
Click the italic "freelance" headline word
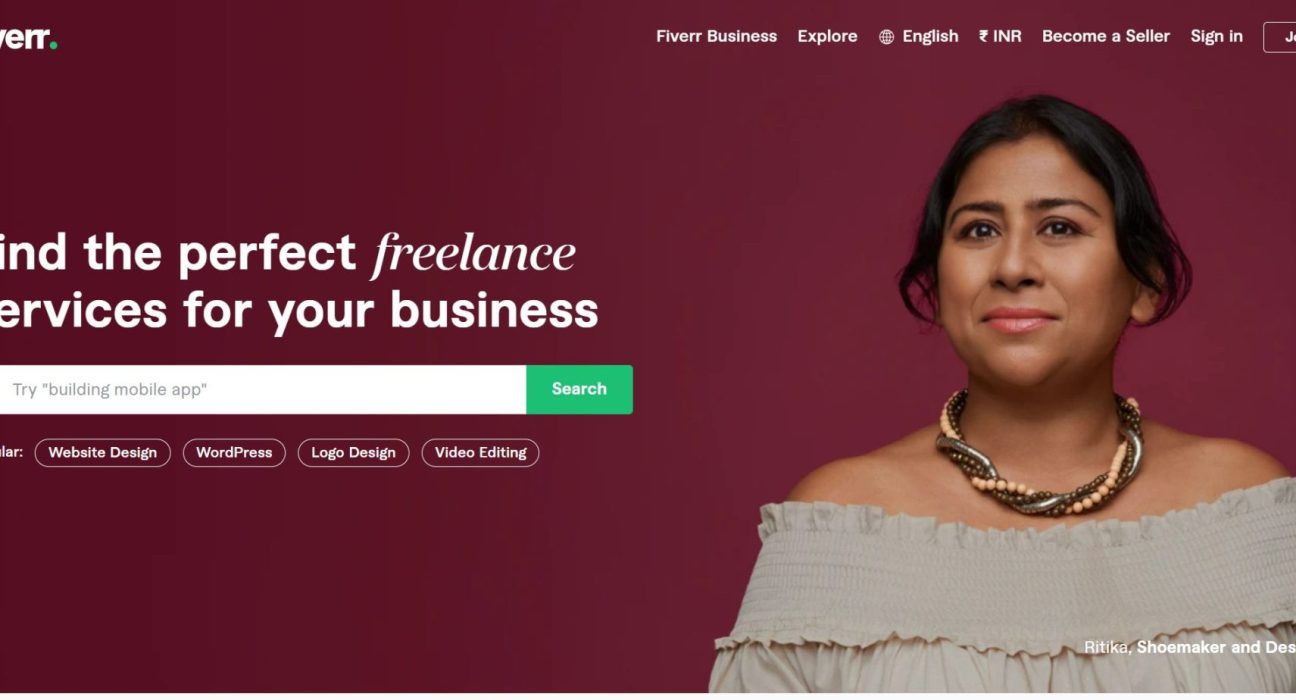473,254
